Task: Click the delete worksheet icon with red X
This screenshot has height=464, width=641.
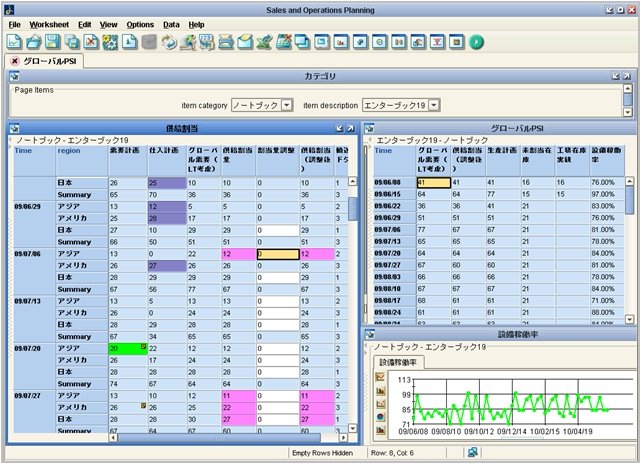Action: (x=91, y=42)
